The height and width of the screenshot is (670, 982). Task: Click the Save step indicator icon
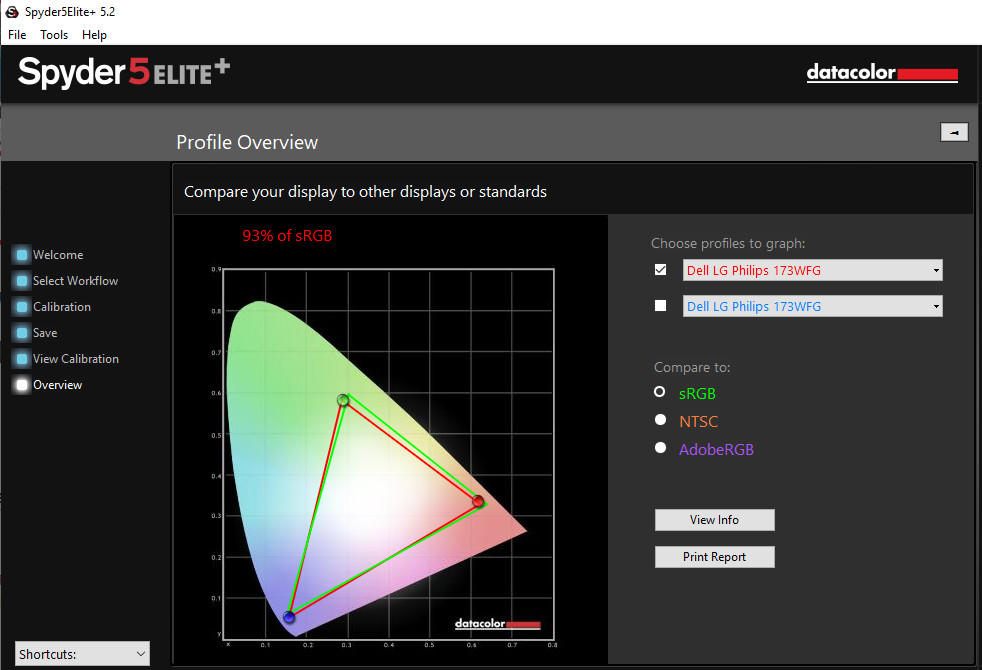point(22,332)
